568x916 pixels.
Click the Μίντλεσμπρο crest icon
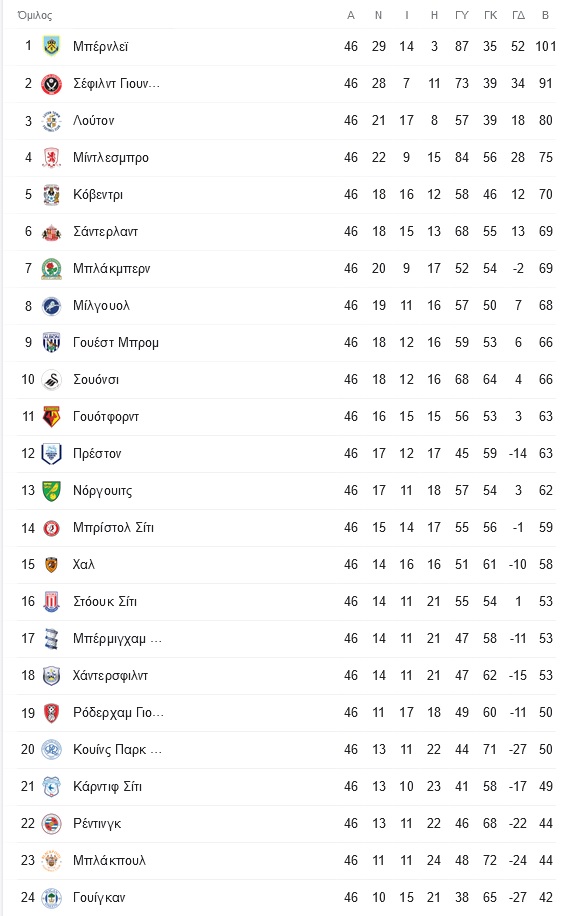pos(51,157)
